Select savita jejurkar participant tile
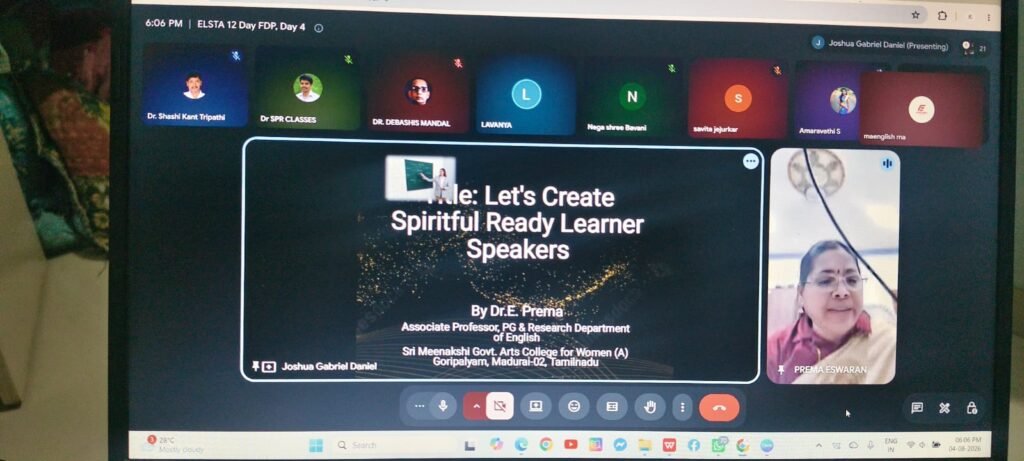Viewport: 1024px width, 461px height. (x=738, y=99)
